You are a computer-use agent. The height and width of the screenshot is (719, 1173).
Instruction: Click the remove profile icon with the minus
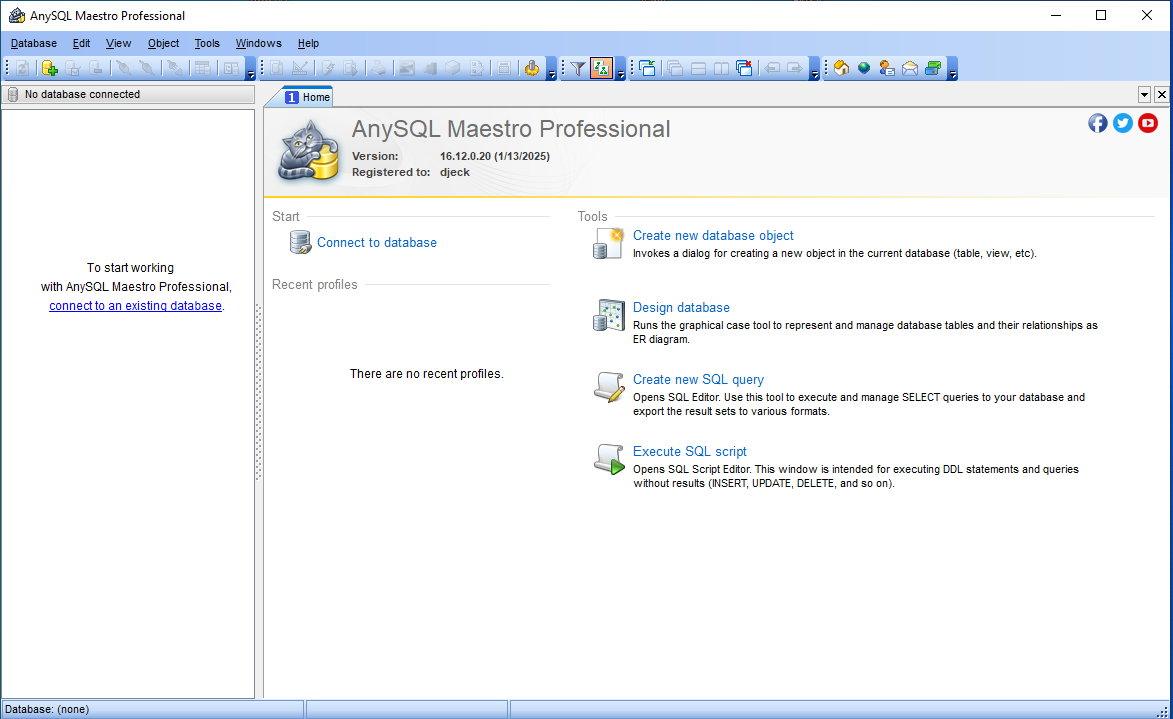pos(96,69)
